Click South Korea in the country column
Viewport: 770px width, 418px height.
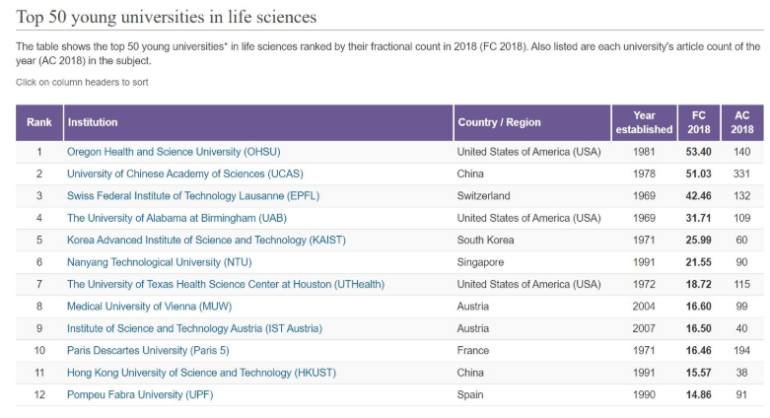click(x=486, y=240)
